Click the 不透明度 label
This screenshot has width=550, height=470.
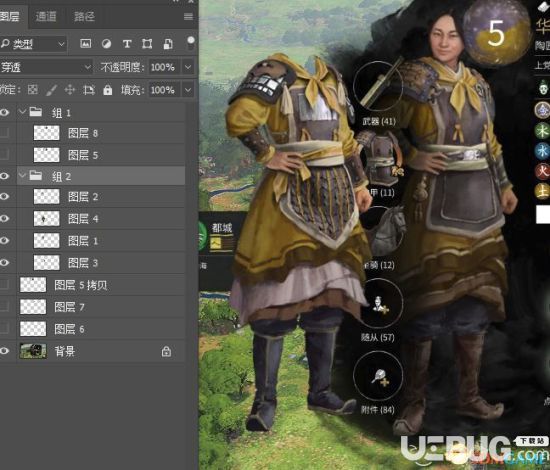(x=122, y=67)
